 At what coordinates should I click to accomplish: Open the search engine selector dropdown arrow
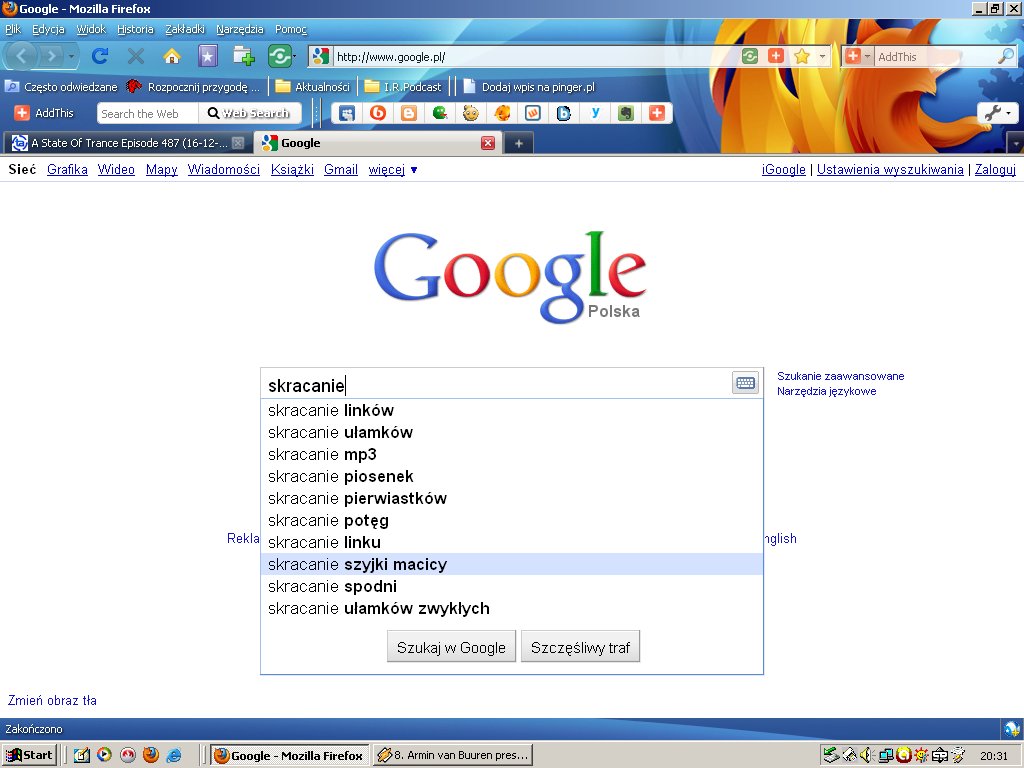(868, 57)
